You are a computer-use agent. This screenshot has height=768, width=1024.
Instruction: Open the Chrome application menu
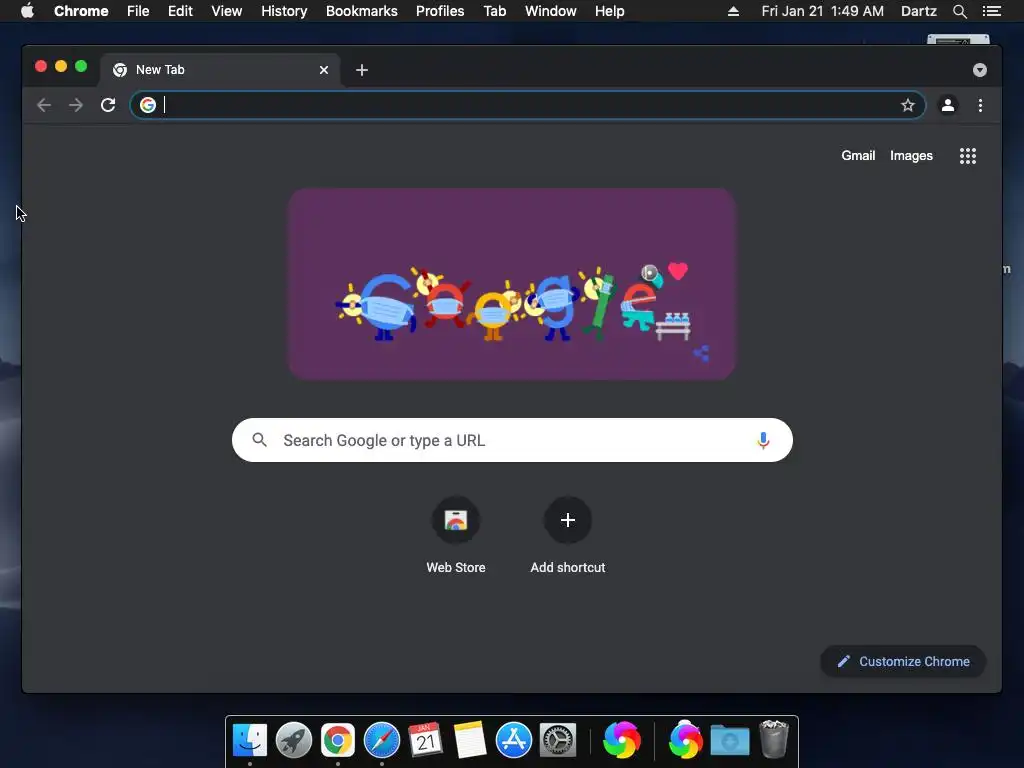81,11
